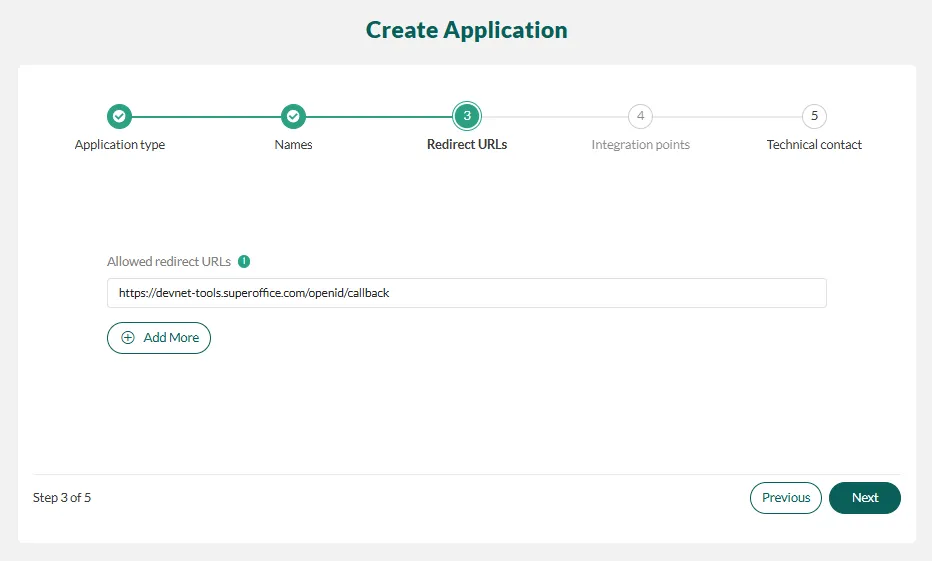This screenshot has width=932, height=561.
Task: Go back with the Previous button
Action: point(786,498)
